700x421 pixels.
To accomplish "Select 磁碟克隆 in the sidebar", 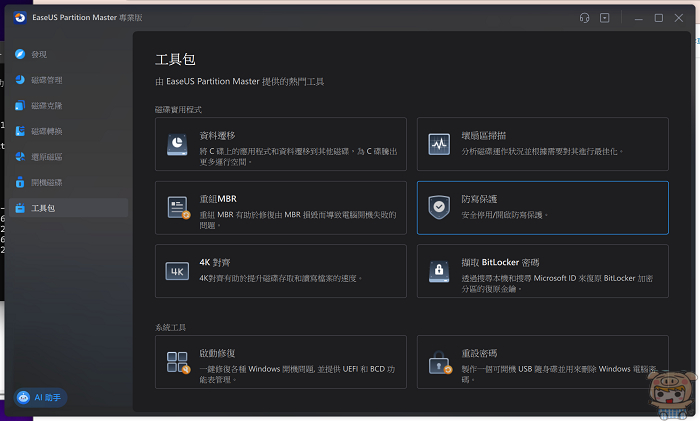I will [x=46, y=105].
